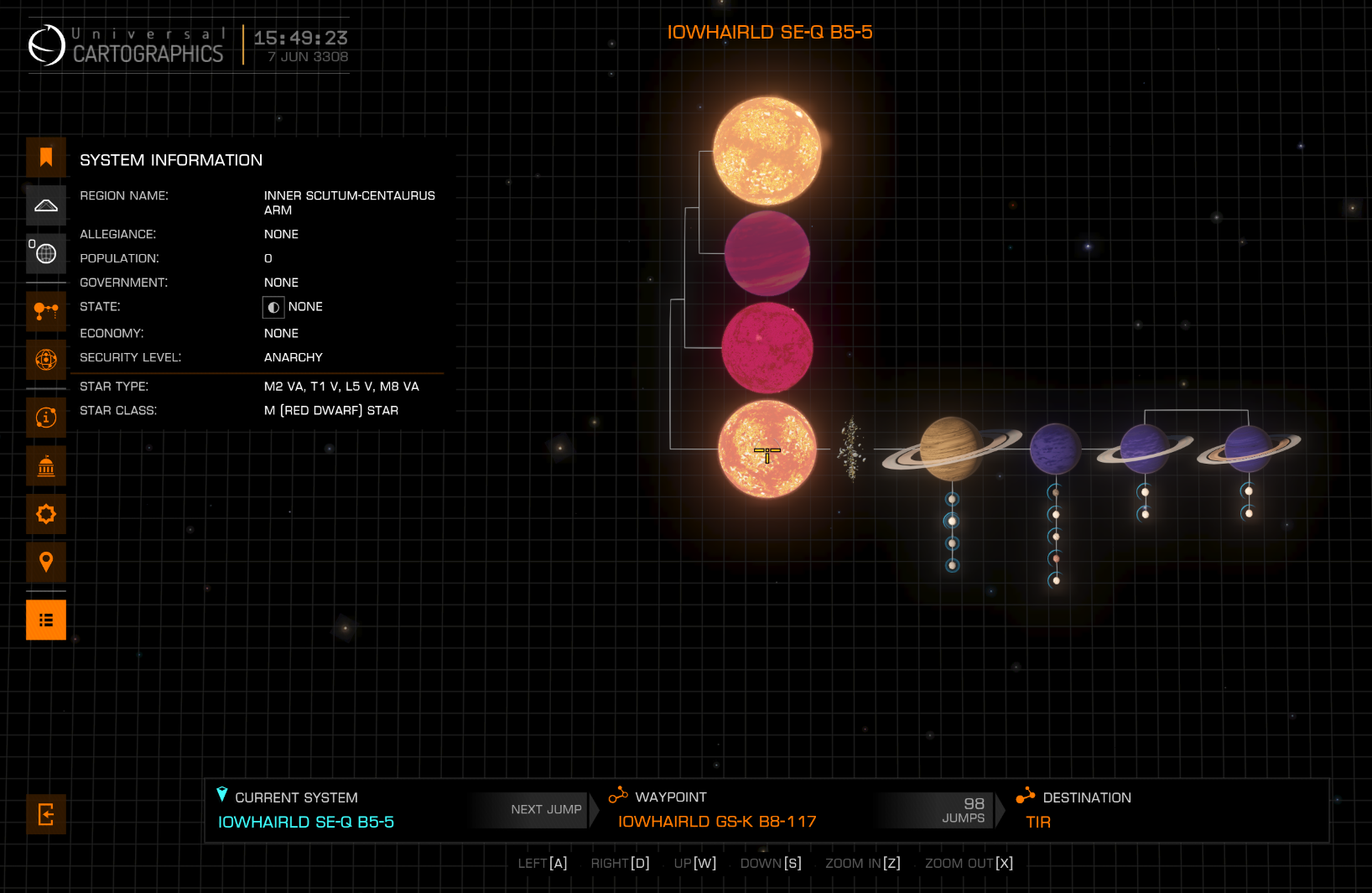The image size is (1372, 893).
Task: Click the ZOOM OUT [X] control
Action: click(x=969, y=863)
